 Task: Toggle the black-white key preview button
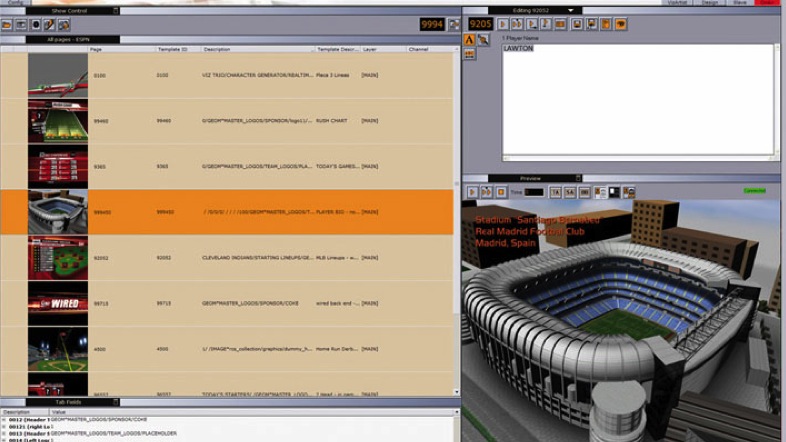click(x=614, y=192)
